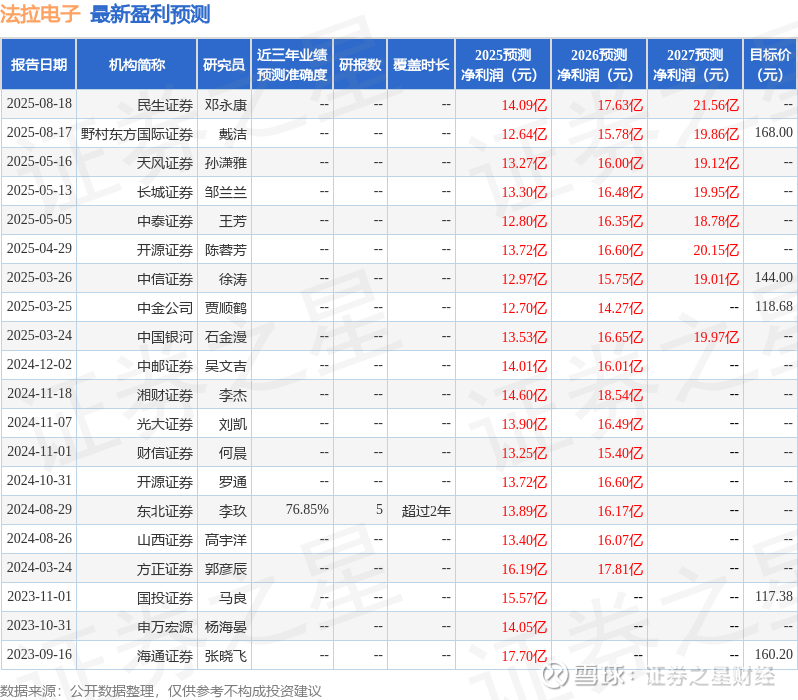Select the 机构简称 column header
The height and width of the screenshot is (700, 798).
tap(136, 65)
